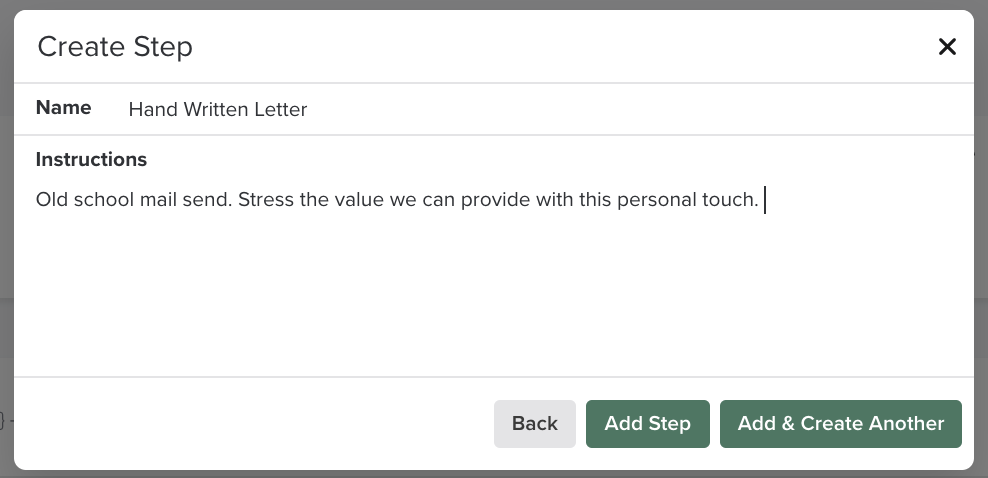Close the Create Step dialog

(947, 47)
